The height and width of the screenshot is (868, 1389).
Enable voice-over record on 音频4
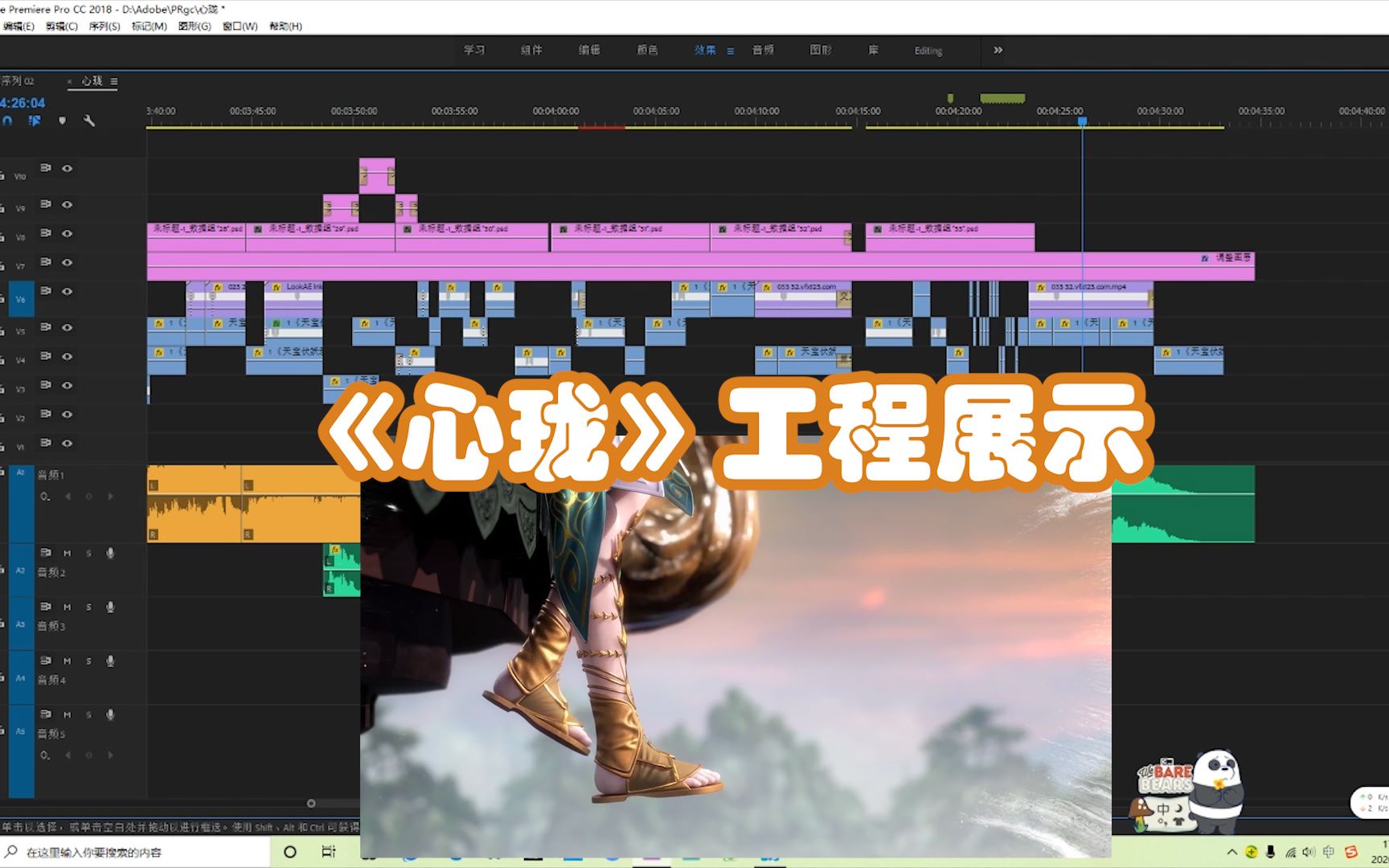(x=110, y=661)
